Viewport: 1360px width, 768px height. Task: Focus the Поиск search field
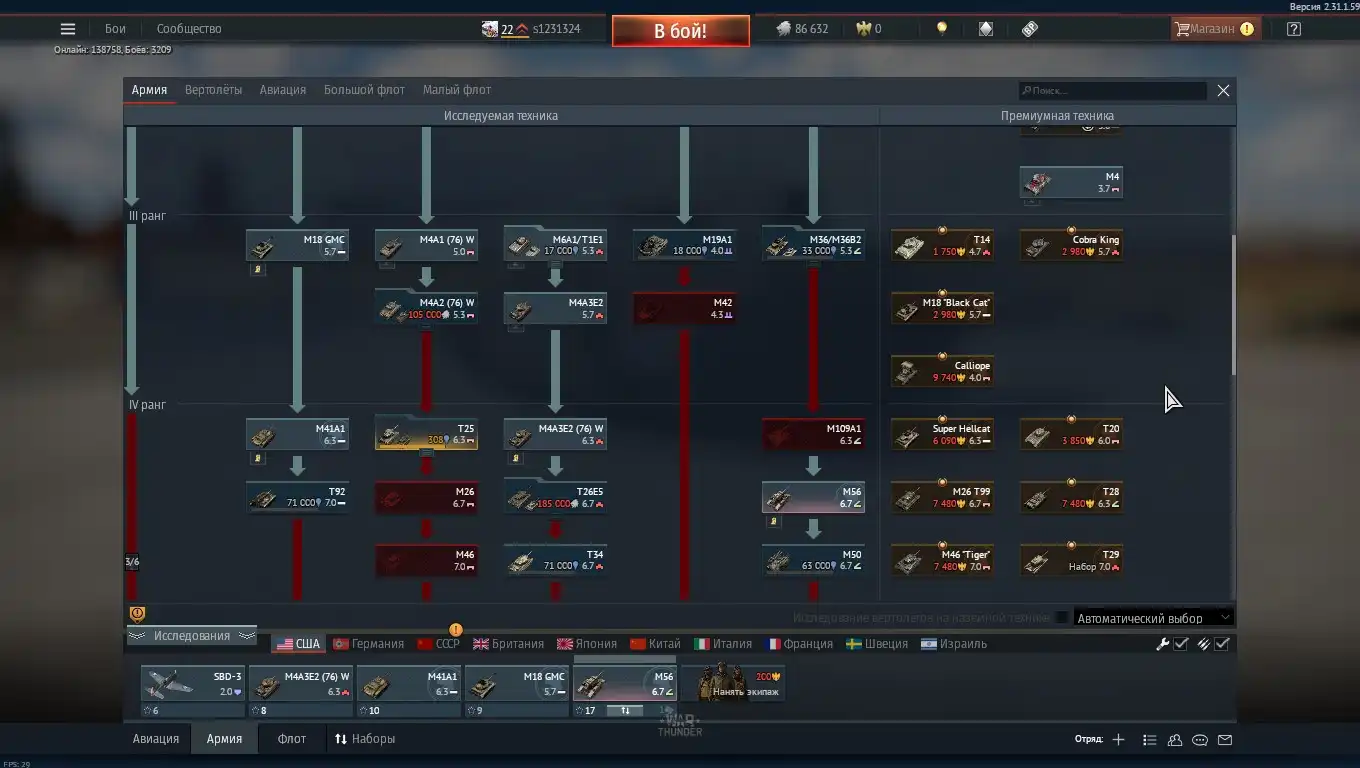tap(1113, 91)
